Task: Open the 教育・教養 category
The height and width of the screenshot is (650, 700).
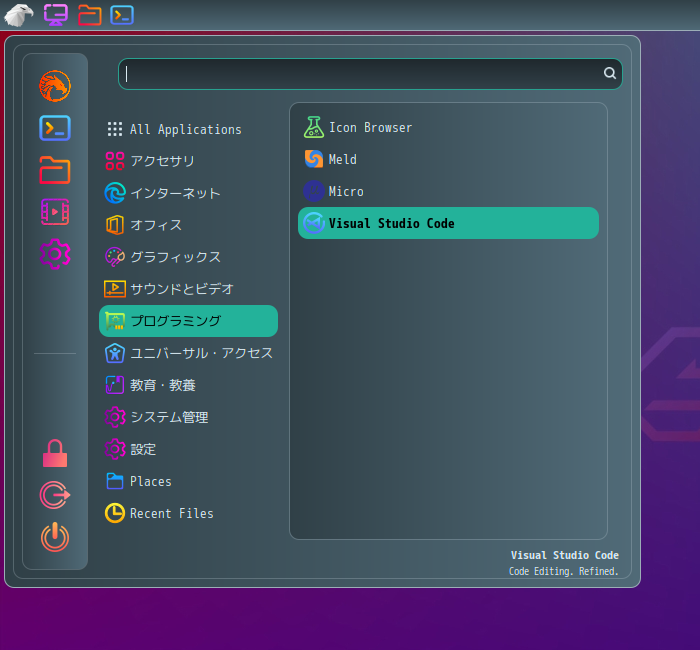Action: pyautogui.click(x=188, y=385)
